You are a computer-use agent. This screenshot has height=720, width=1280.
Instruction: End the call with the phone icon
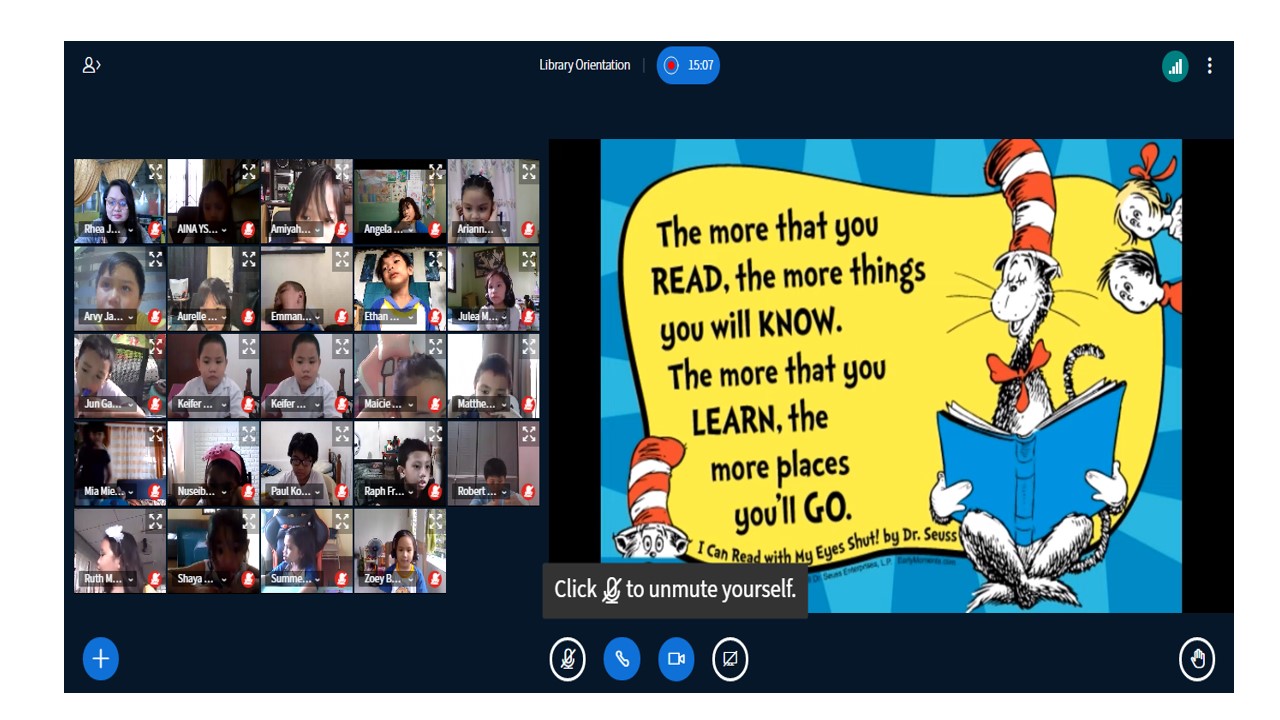(622, 658)
